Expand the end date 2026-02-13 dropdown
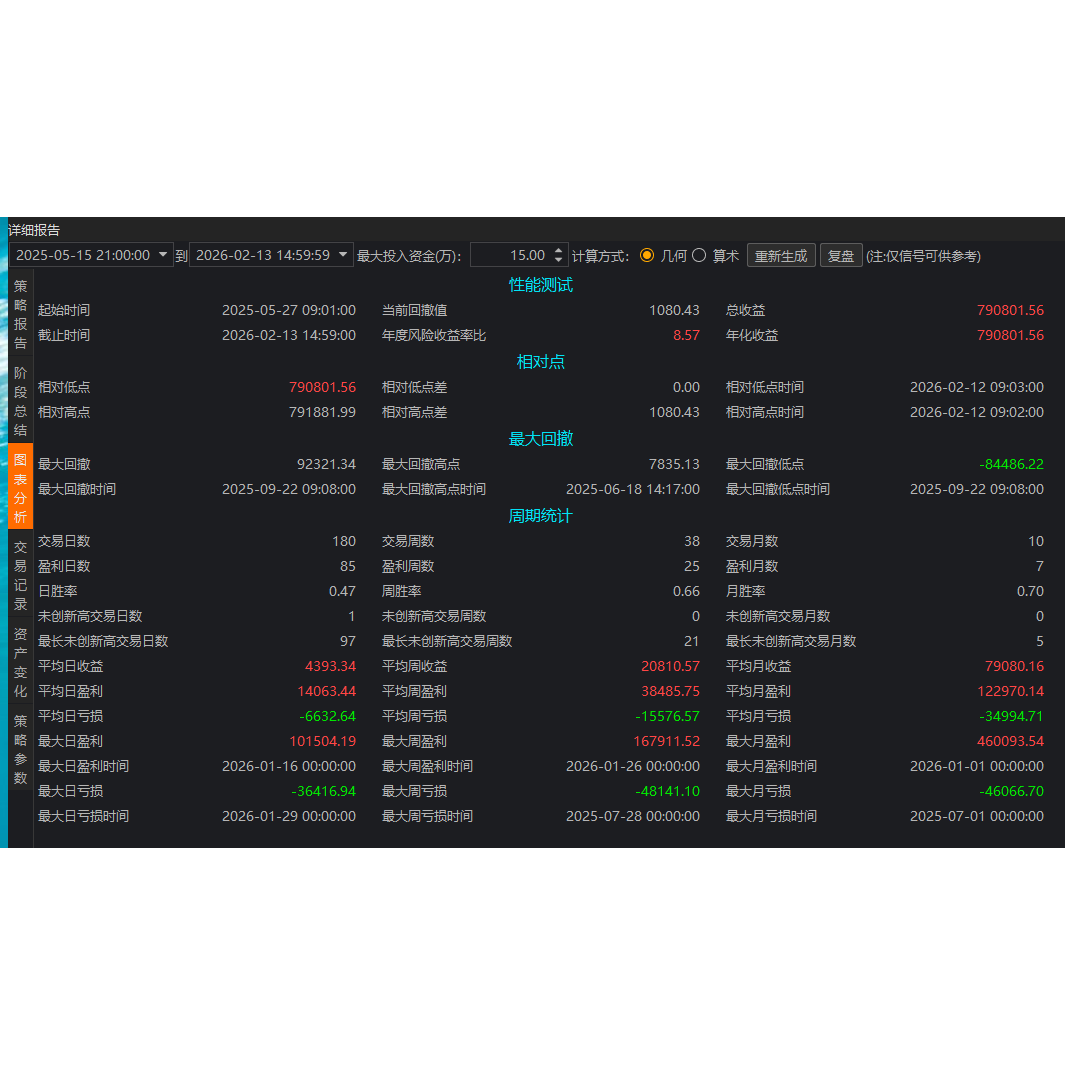The image size is (1065, 1065). (x=343, y=255)
